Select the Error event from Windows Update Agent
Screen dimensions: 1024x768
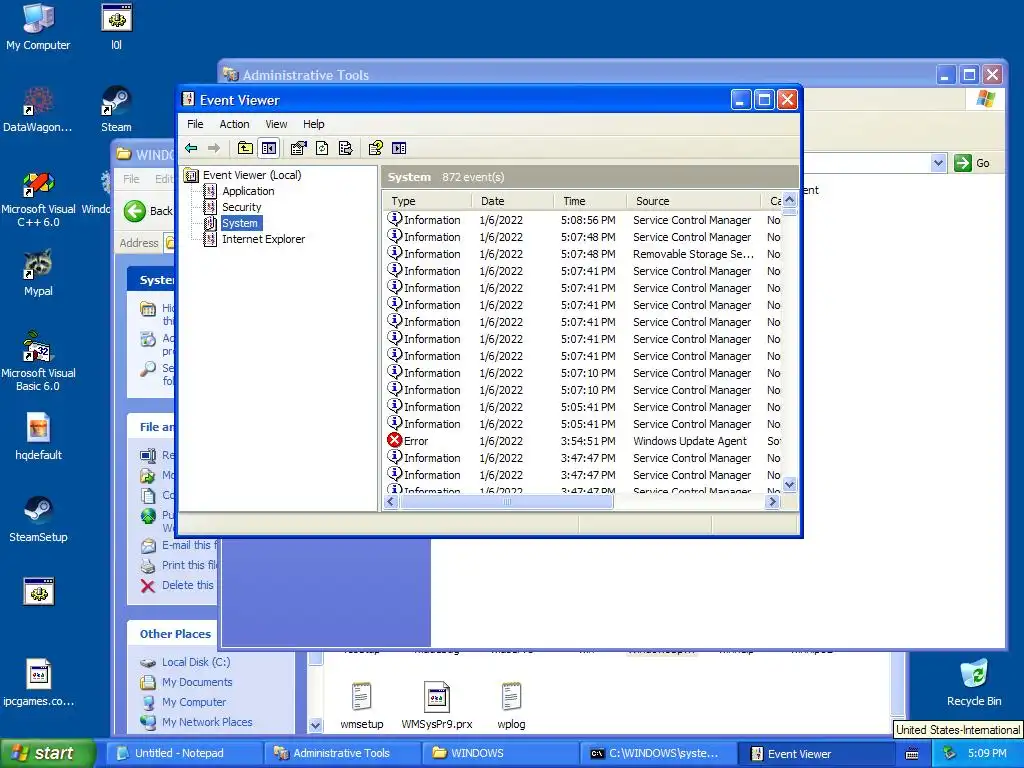583,441
